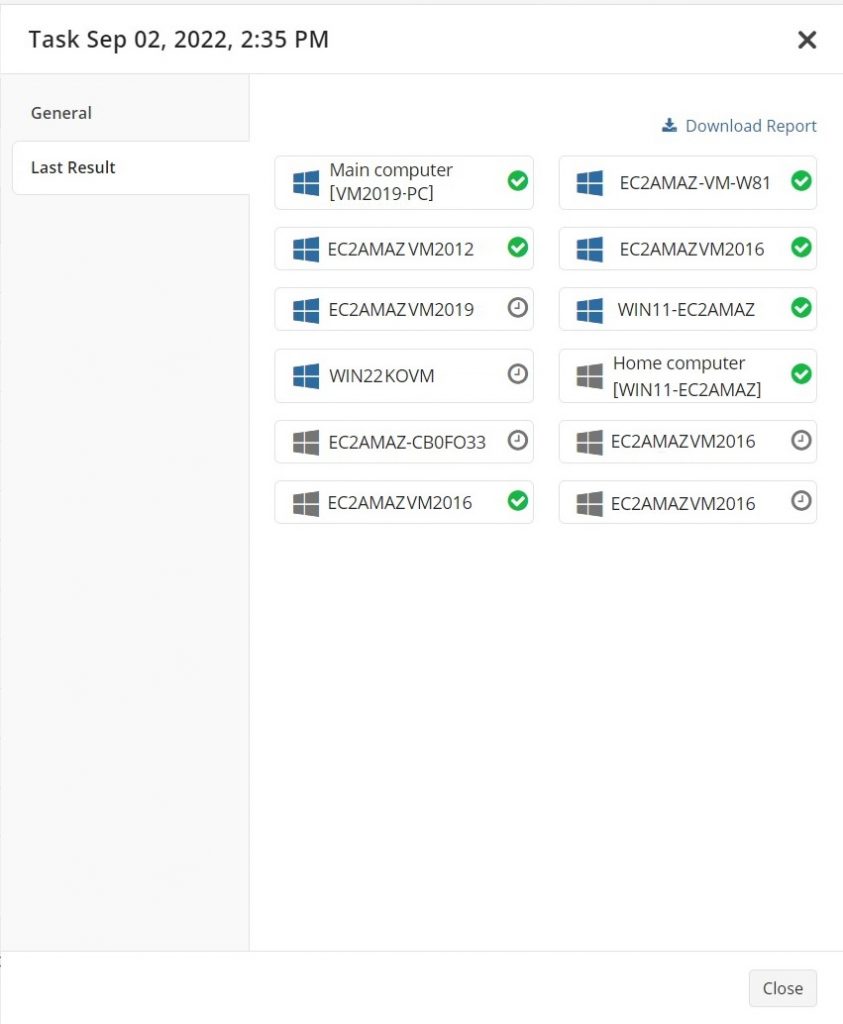Click the Windows logo beside Main computer [VM2019-PC]
The height and width of the screenshot is (1024, 843).
click(305, 182)
